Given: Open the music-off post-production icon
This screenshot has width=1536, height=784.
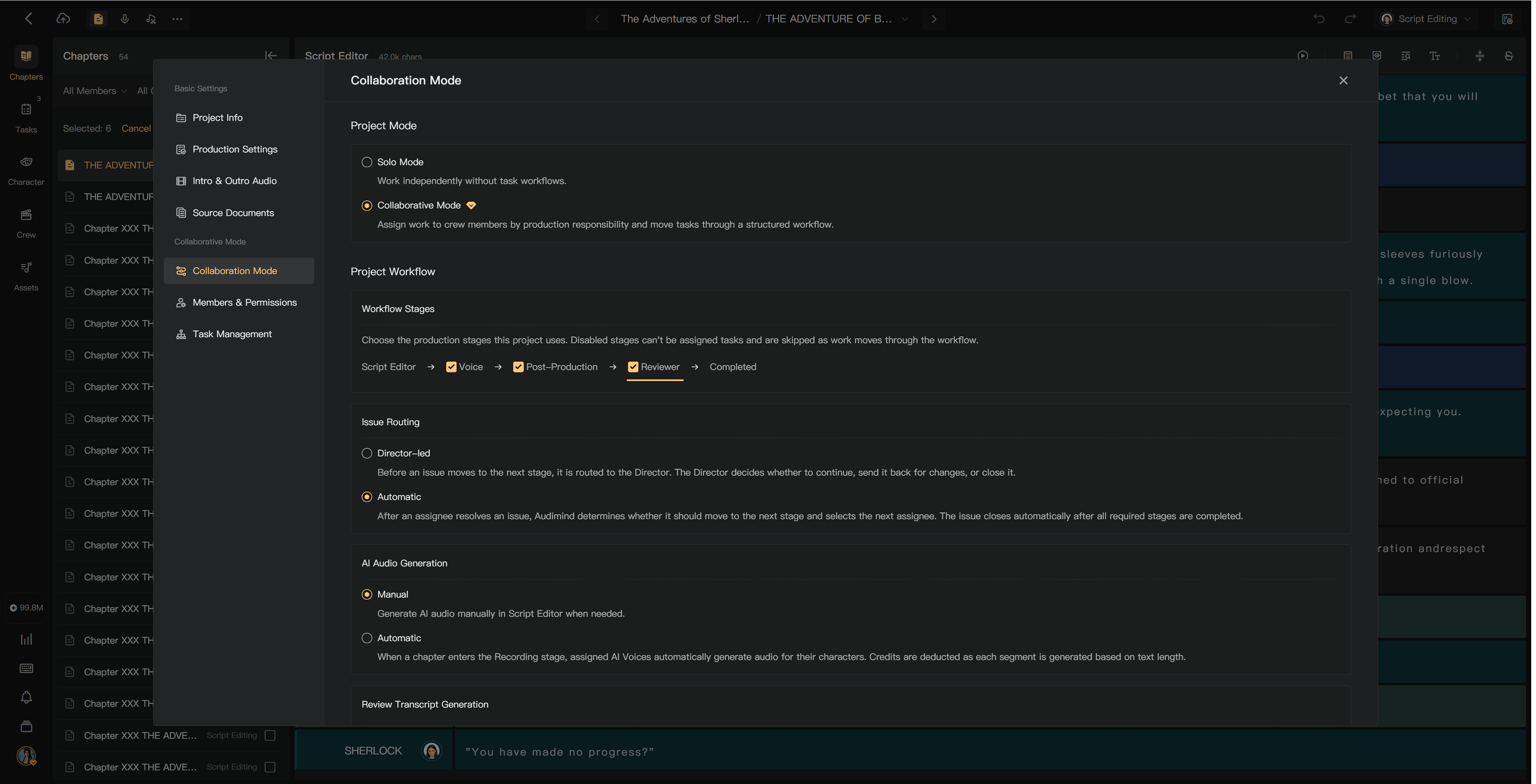Looking at the screenshot, I should click(151, 19).
